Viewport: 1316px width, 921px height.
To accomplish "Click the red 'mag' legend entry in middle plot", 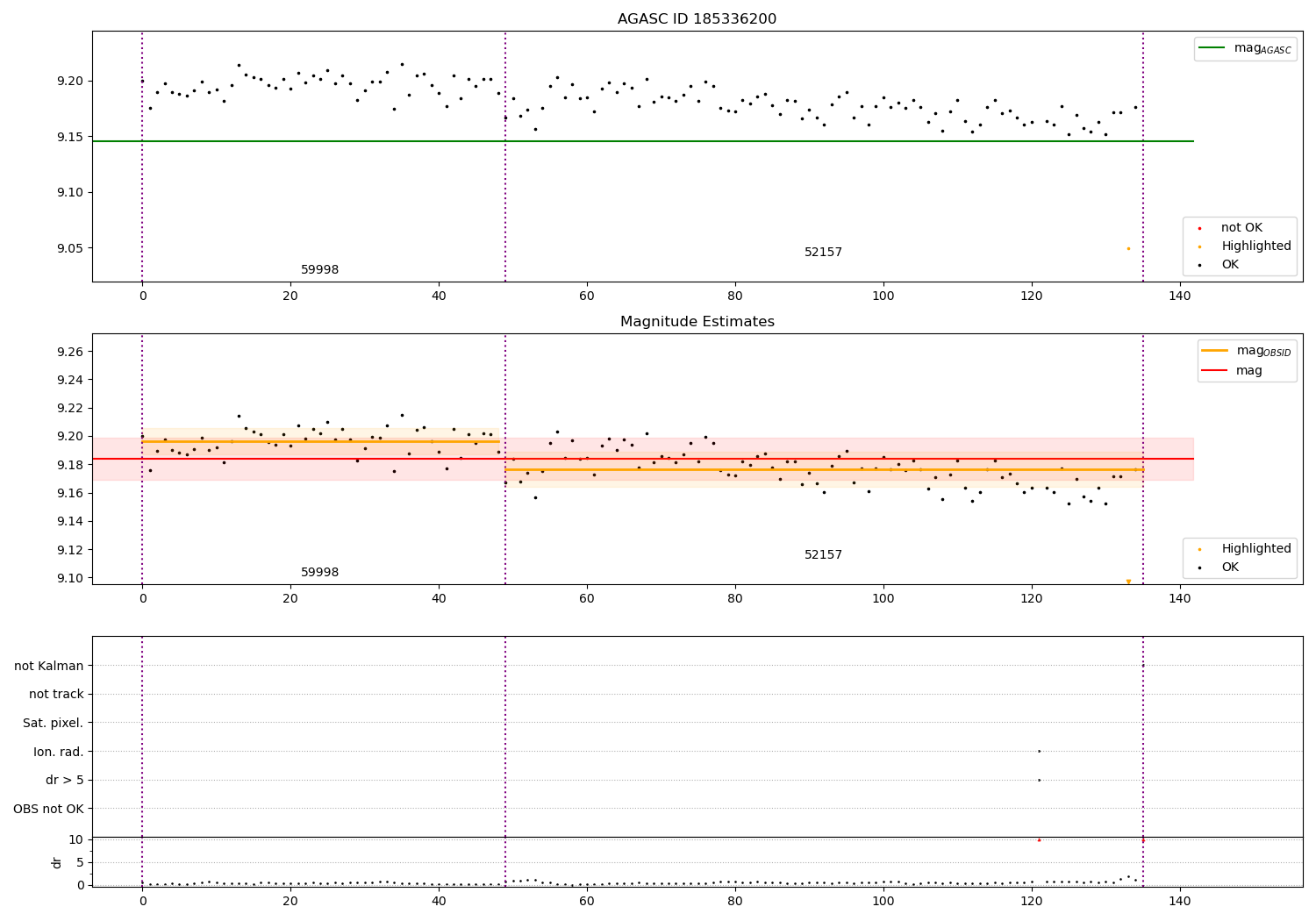I will [1233, 370].
